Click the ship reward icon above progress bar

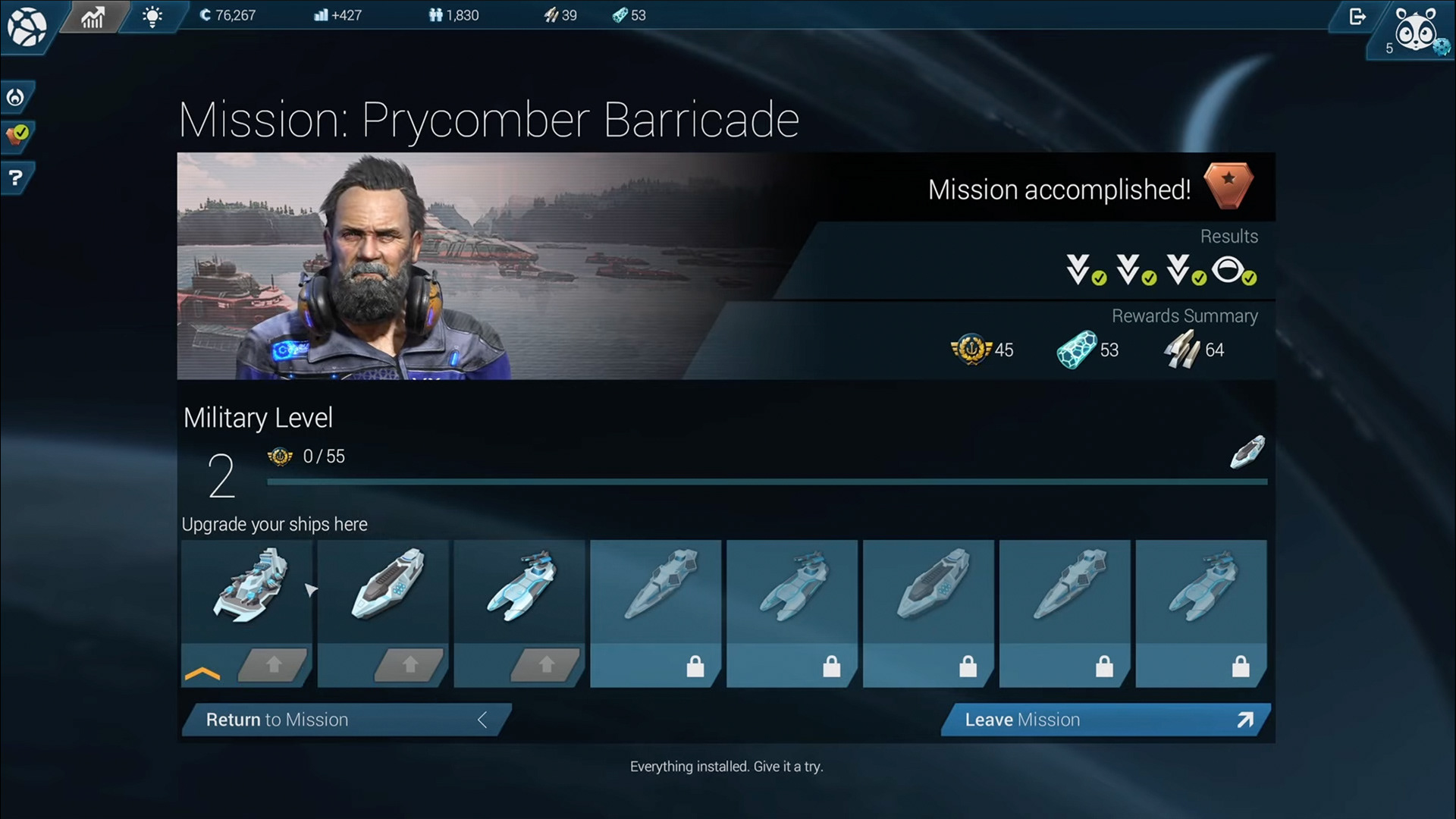(x=1247, y=452)
